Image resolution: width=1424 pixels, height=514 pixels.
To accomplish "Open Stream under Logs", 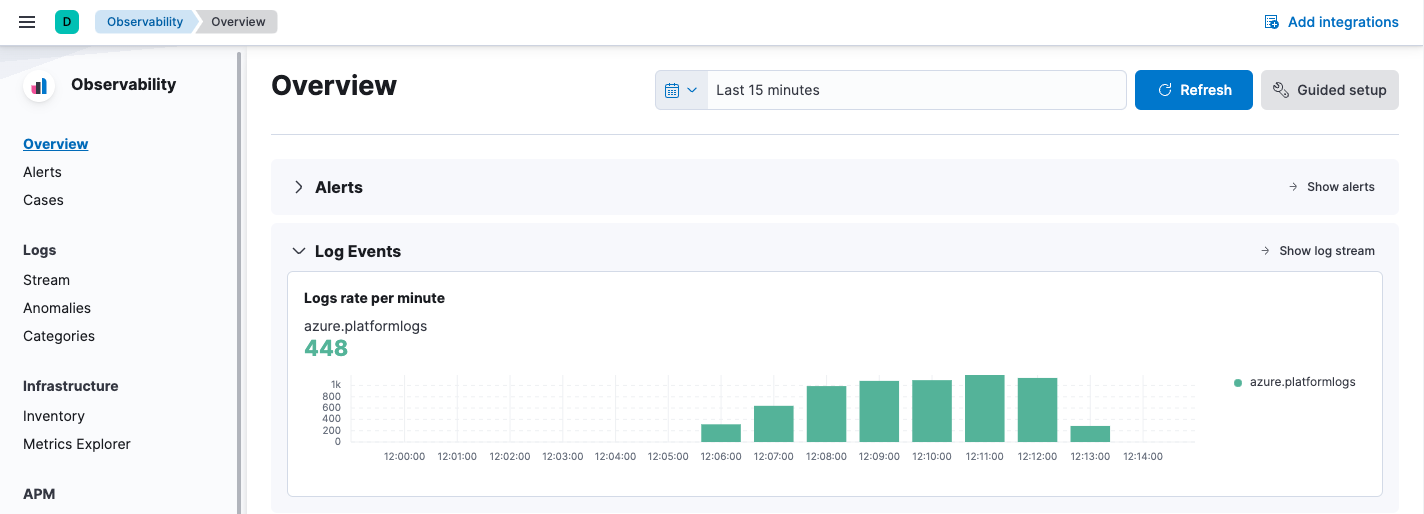I will click(x=46, y=280).
